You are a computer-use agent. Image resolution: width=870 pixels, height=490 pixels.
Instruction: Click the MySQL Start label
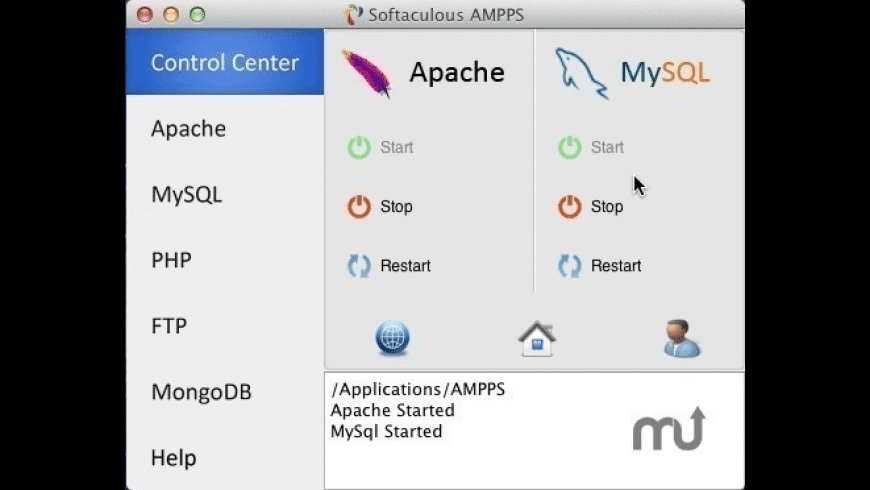(x=607, y=148)
